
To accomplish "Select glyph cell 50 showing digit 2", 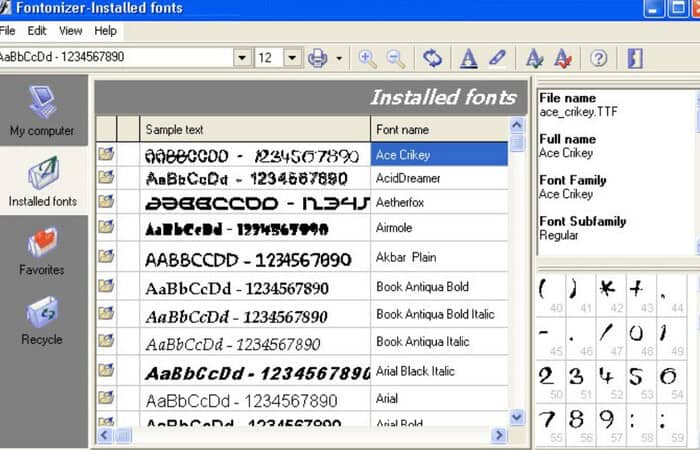I will pyautogui.click(x=550, y=382).
